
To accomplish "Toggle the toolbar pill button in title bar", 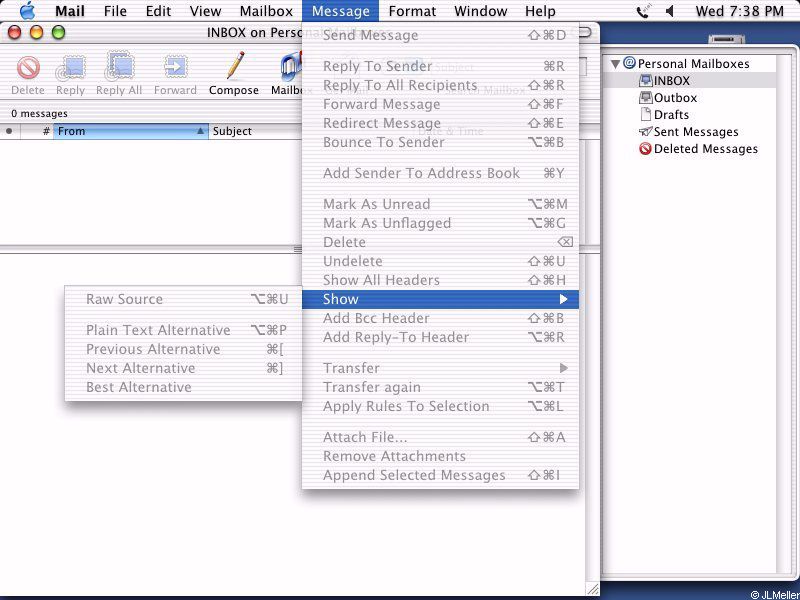I will (585, 33).
